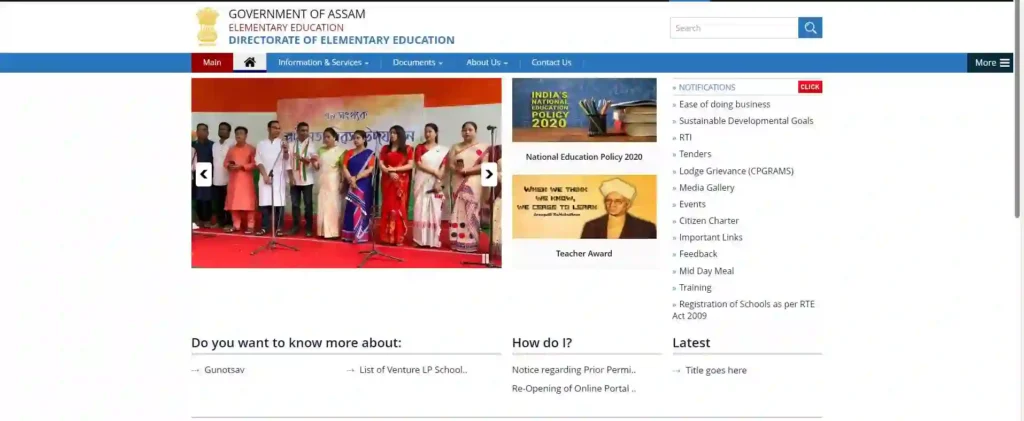Open the Contact Us menu item
Viewport: 1024px width, 421px height.
coord(551,62)
